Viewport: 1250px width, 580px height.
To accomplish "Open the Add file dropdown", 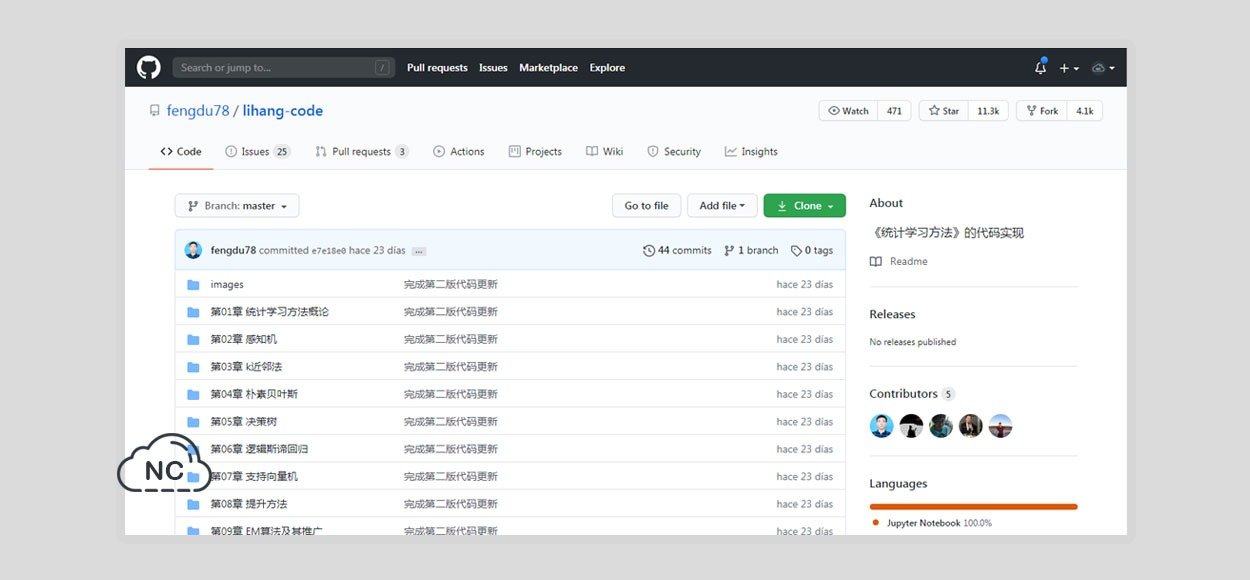I will pyautogui.click(x=722, y=206).
